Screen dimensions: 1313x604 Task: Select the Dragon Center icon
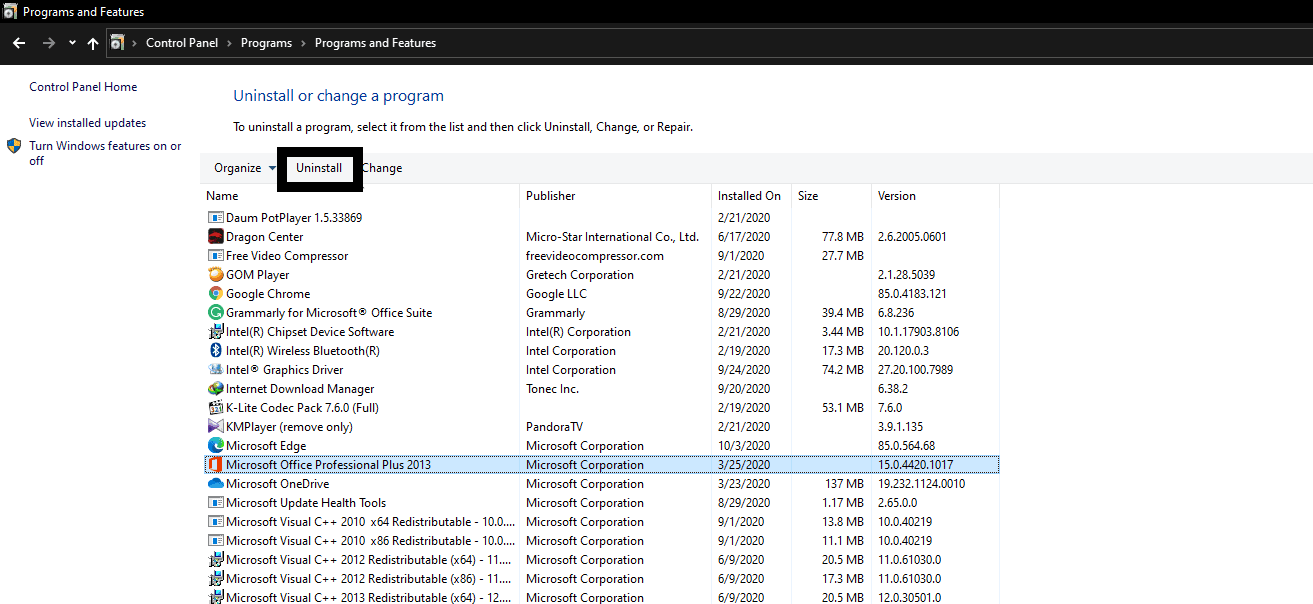(215, 237)
